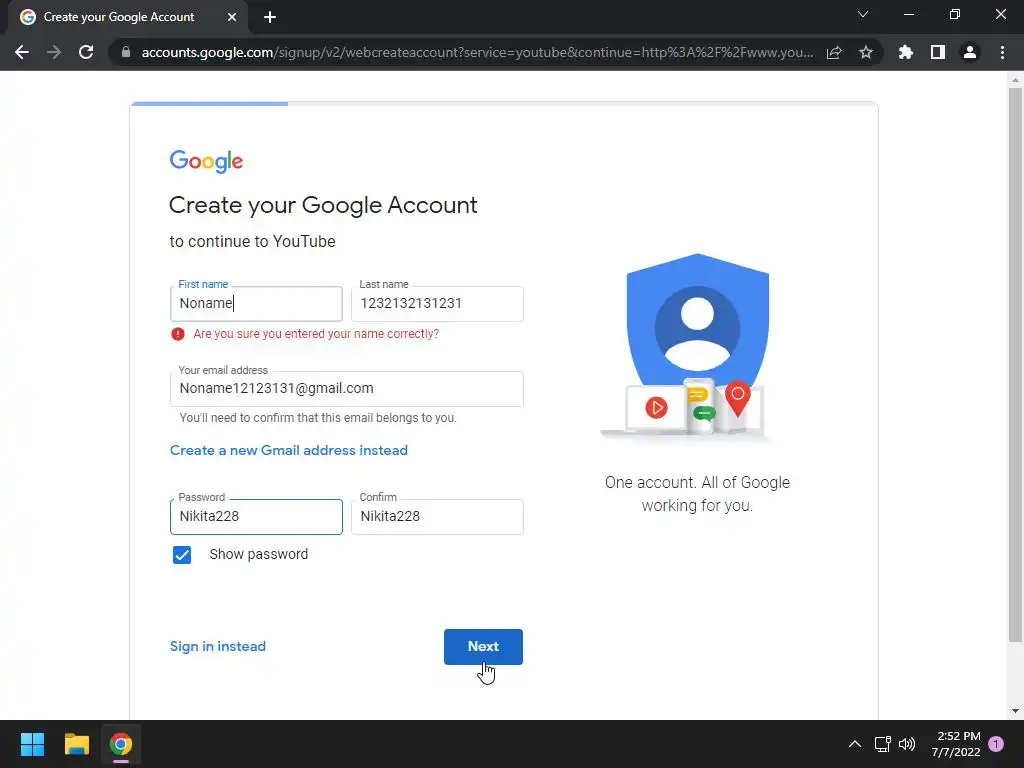
Task: Click the blue Next button
Action: tap(483, 647)
